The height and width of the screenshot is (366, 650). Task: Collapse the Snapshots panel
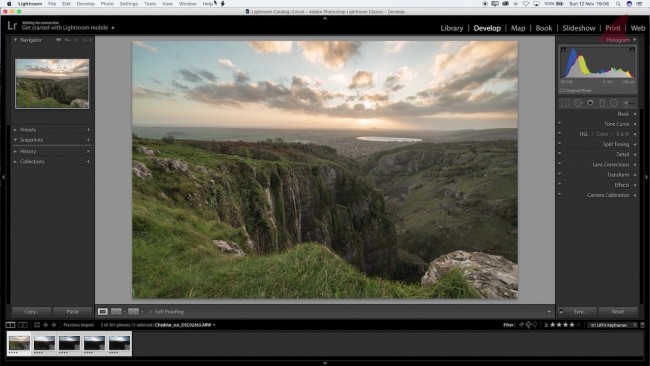(x=15, y=140)
